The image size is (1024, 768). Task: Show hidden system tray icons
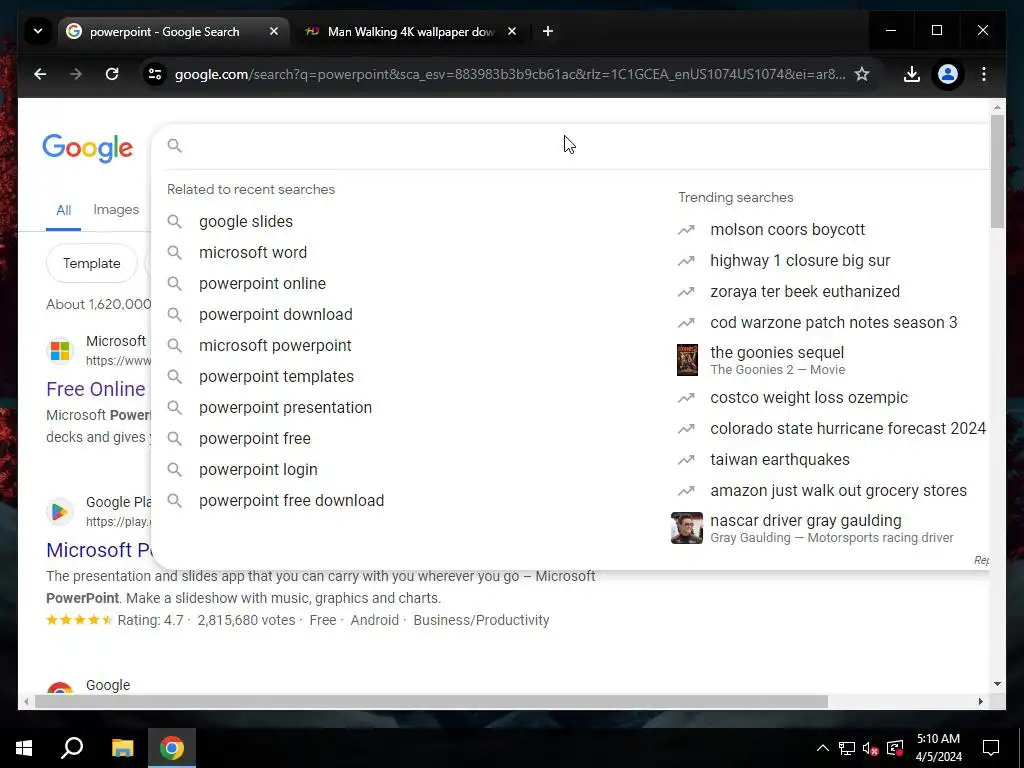coord(823,748)
